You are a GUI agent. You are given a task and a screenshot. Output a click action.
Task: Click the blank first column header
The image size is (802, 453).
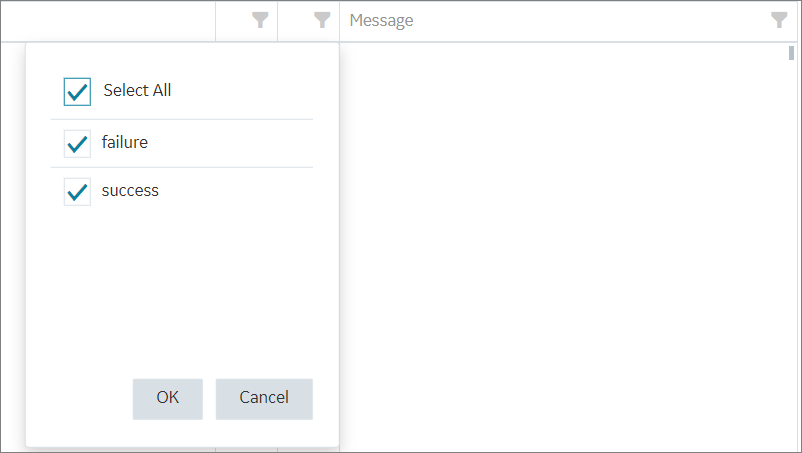108,20
